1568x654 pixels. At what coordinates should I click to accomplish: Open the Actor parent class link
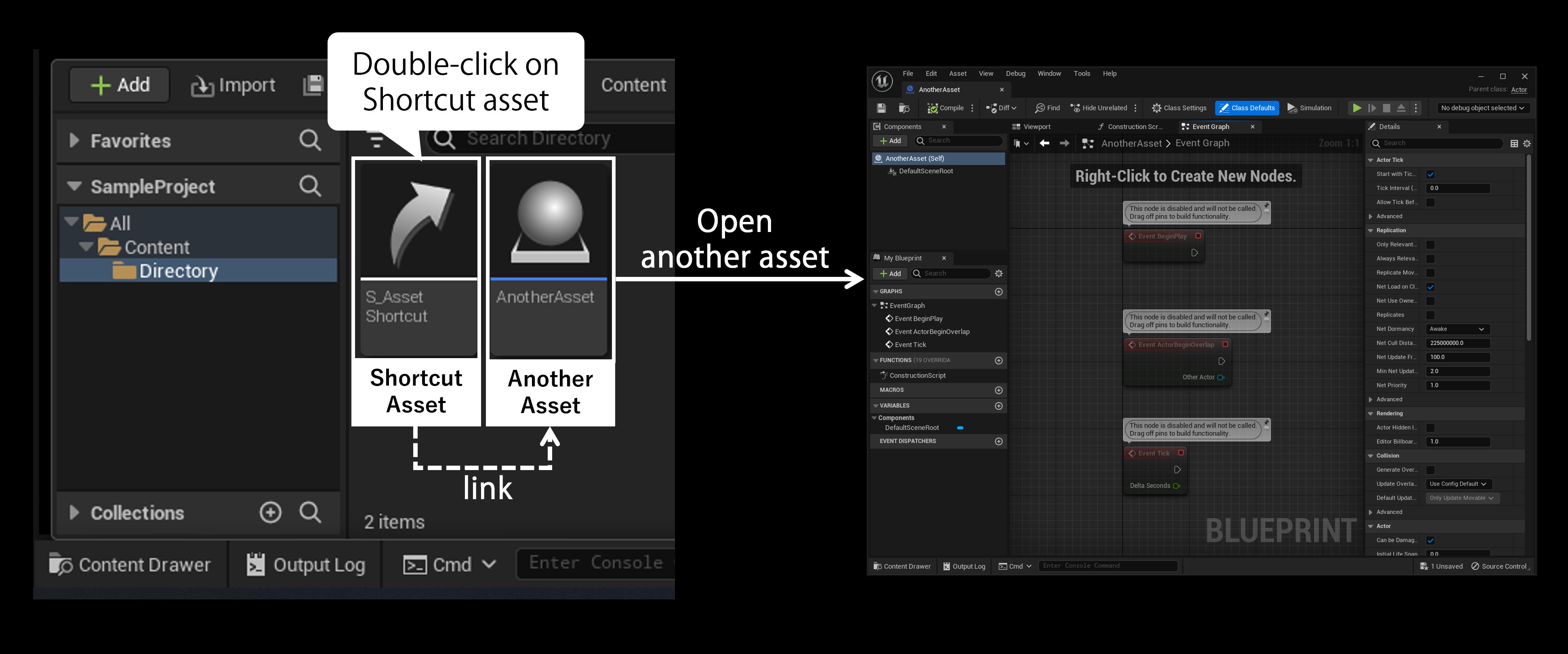[1519, 89]
